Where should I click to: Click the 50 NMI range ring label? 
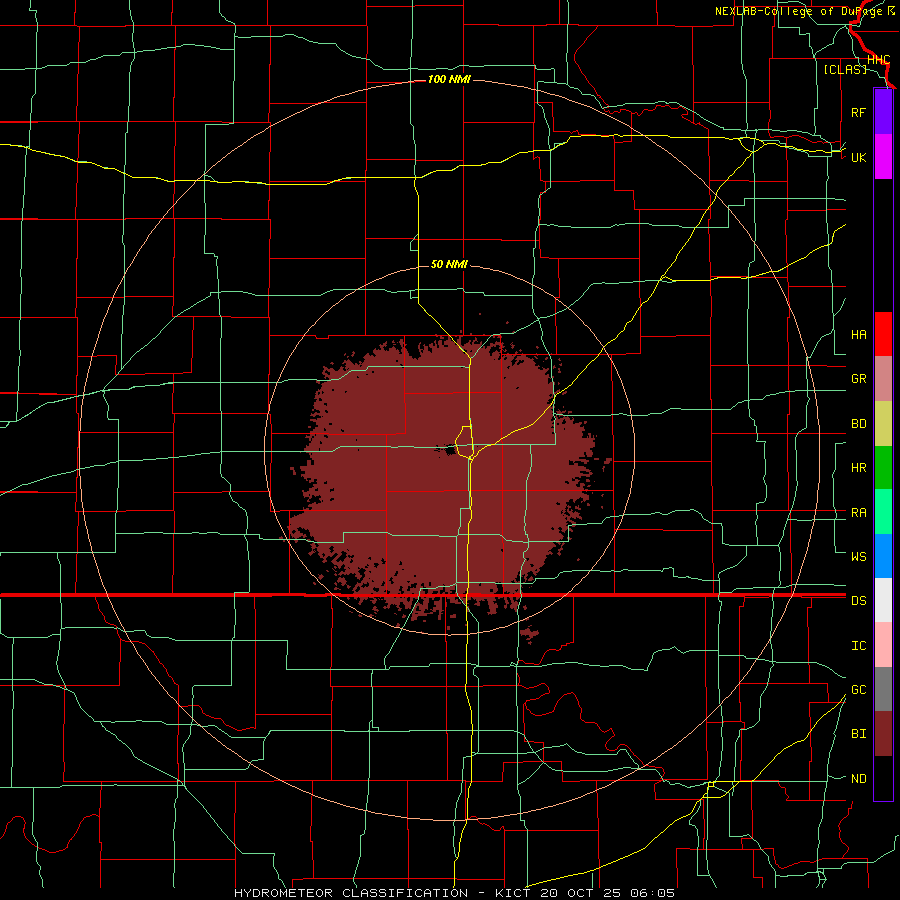(x=449, y=264)
